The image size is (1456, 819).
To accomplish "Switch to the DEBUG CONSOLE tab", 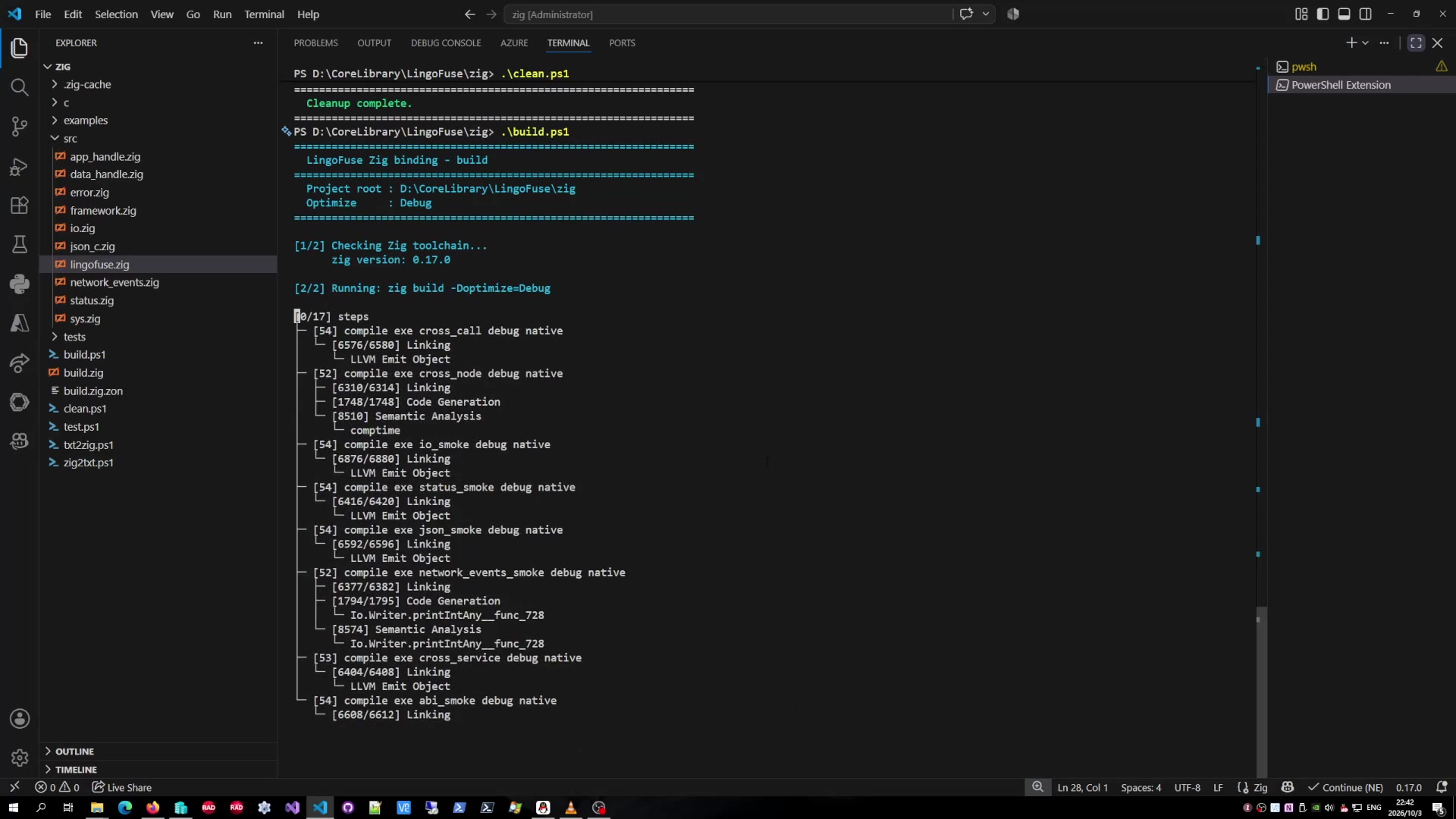I will (x=446, y=43).
